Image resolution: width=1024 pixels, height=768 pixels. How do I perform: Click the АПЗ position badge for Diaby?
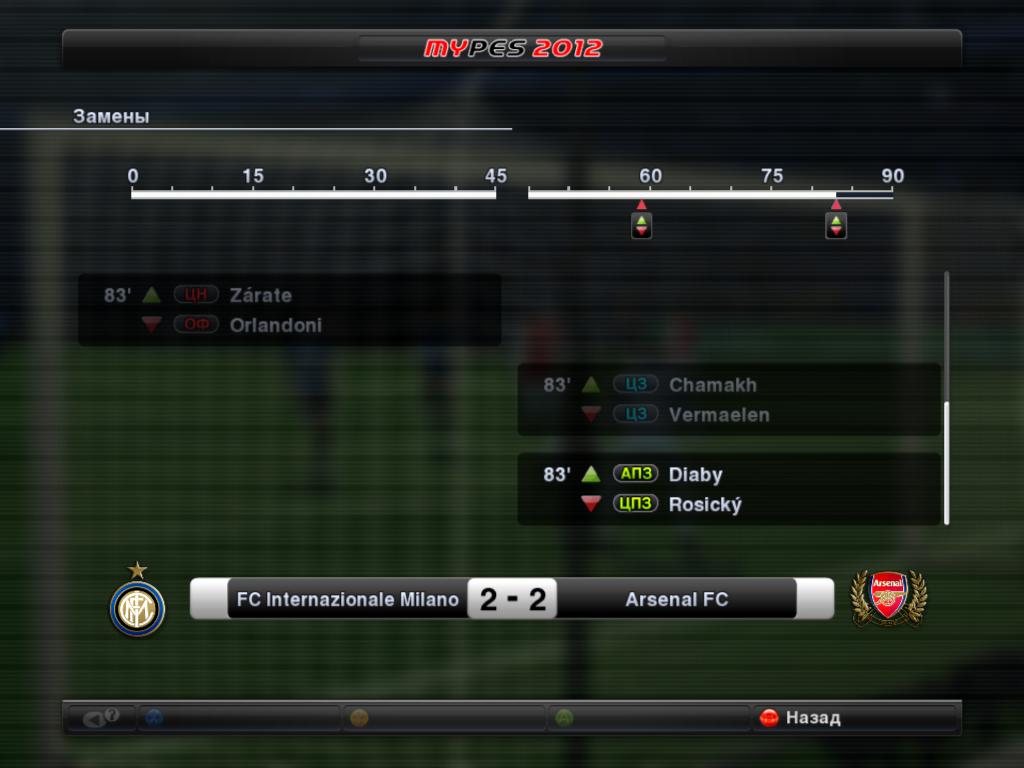coord(635,473)
